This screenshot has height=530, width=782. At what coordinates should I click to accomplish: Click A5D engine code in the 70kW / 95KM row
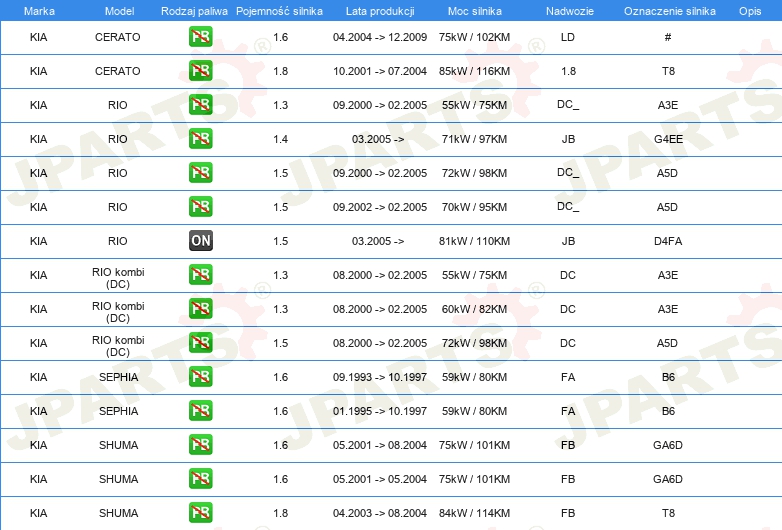click(667, 207)
